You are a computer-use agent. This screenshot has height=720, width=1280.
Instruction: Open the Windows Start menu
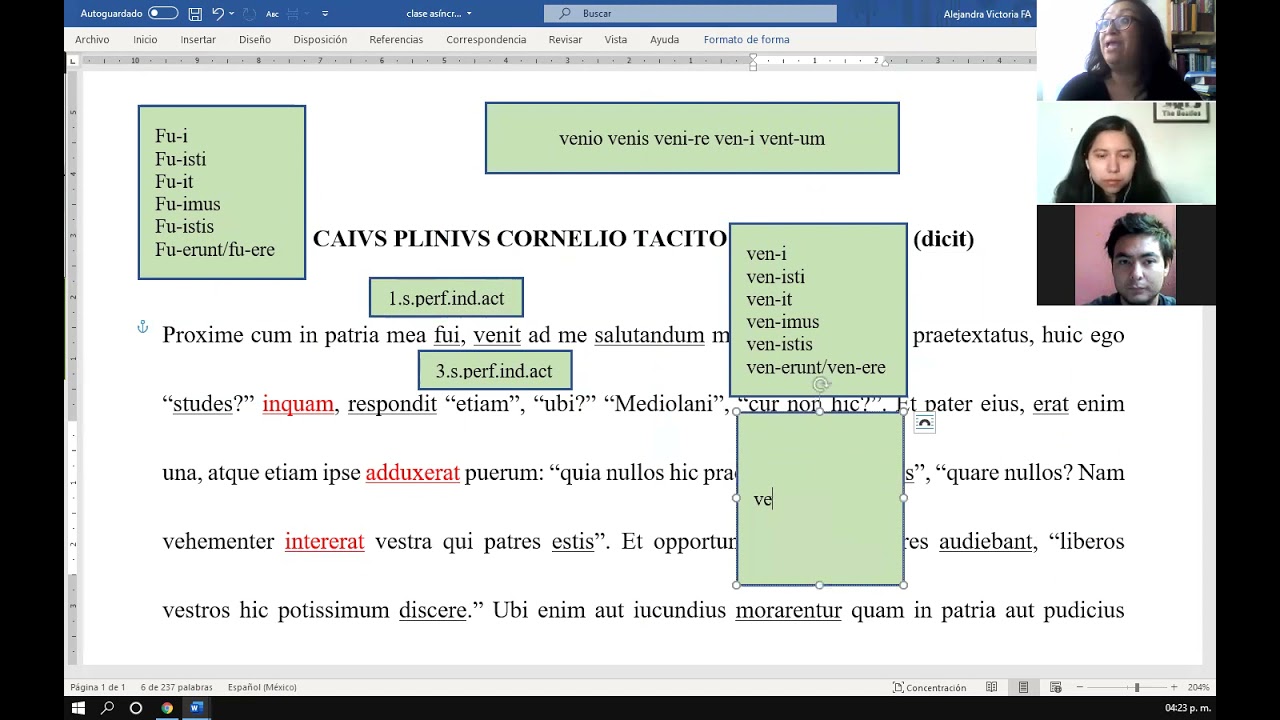[78, 708]
